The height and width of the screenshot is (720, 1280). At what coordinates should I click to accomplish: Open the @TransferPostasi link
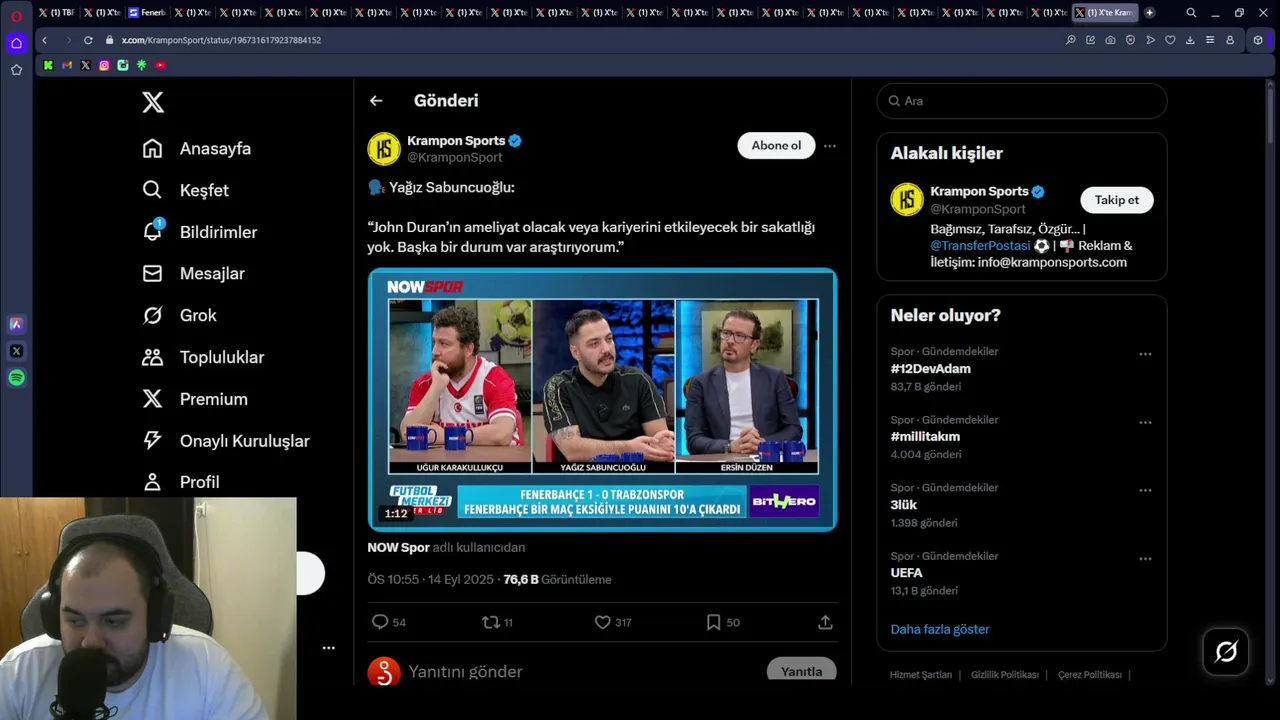[x=980, y=245]
